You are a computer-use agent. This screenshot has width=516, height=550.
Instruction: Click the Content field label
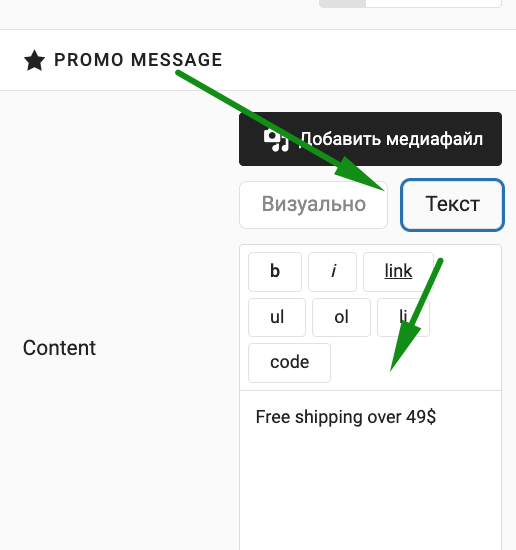(x=59, y=348)
